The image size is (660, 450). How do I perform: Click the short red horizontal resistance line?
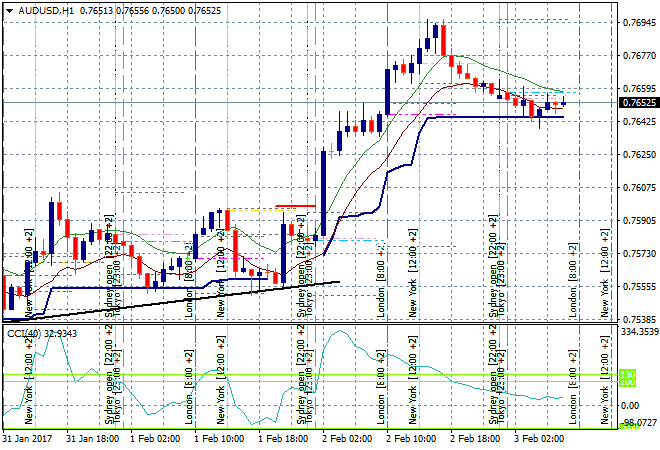(x=296, y=206)
